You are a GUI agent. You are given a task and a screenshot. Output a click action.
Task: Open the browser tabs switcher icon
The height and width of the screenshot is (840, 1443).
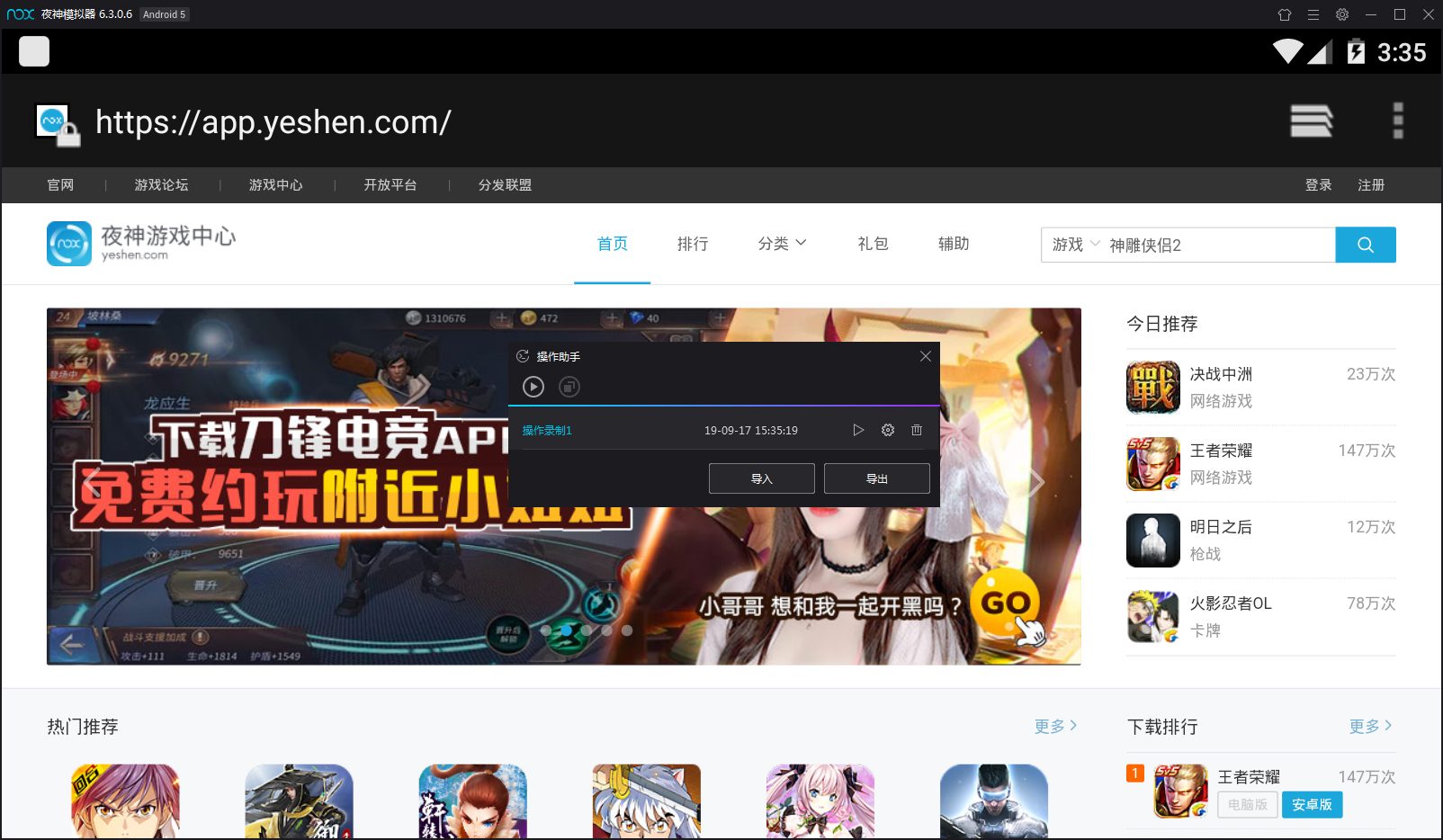[1311, 121]
